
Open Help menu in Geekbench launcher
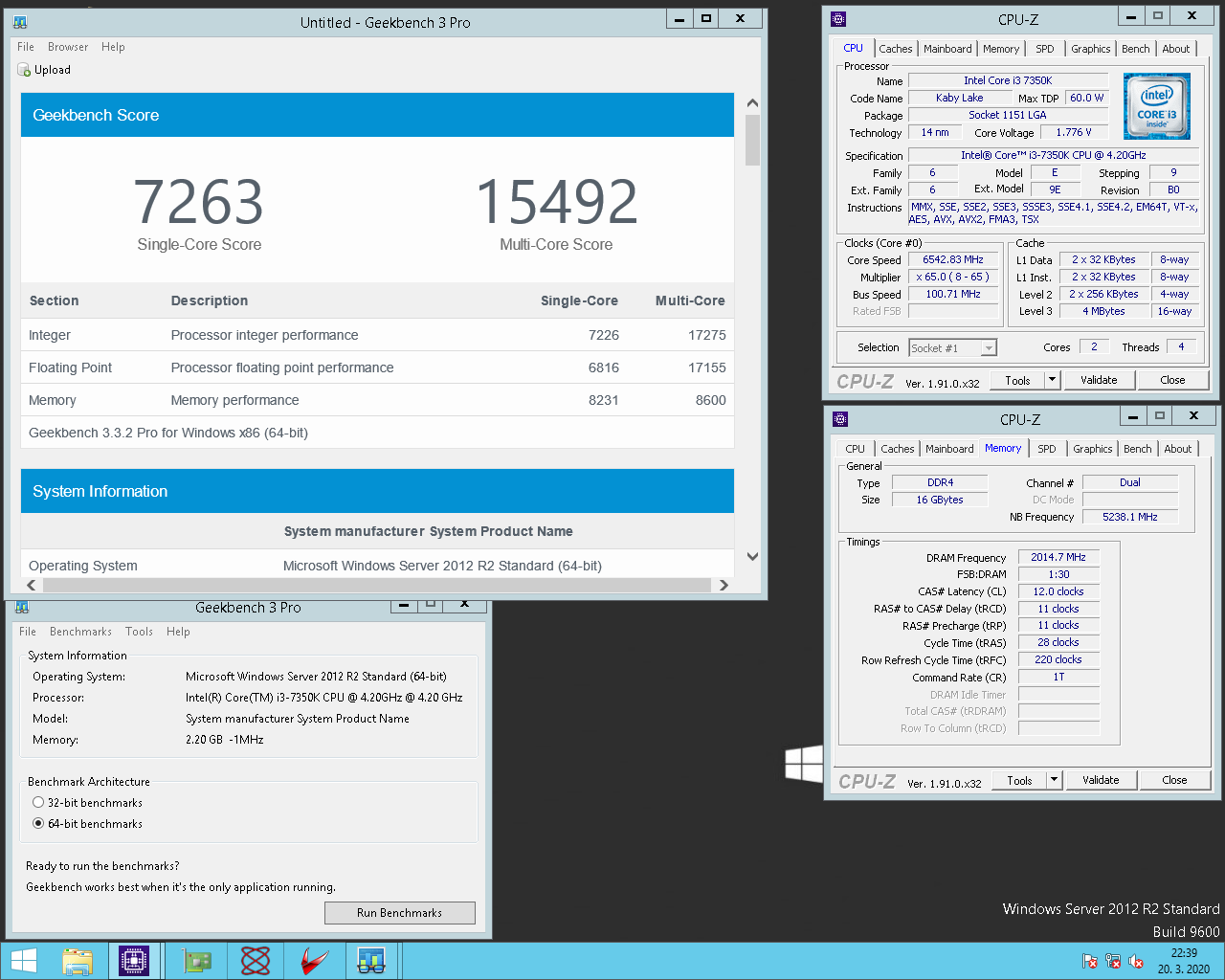coord(178,632)
